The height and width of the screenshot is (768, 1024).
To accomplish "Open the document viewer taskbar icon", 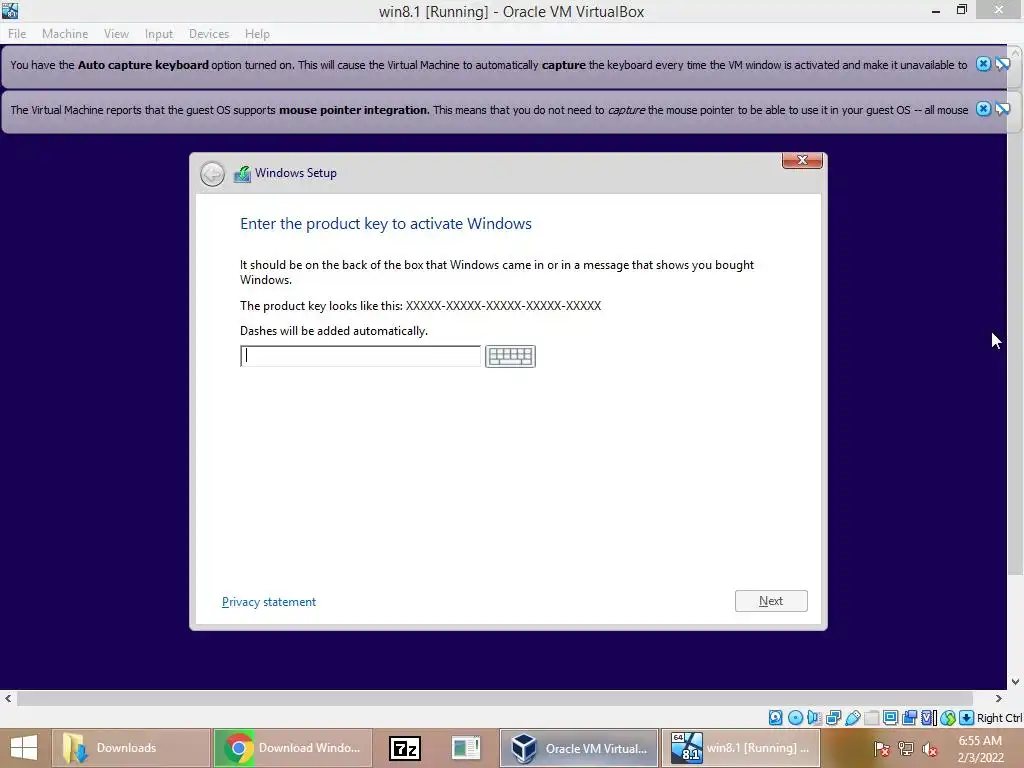I will pyautogui.click(x=466, y=748).
